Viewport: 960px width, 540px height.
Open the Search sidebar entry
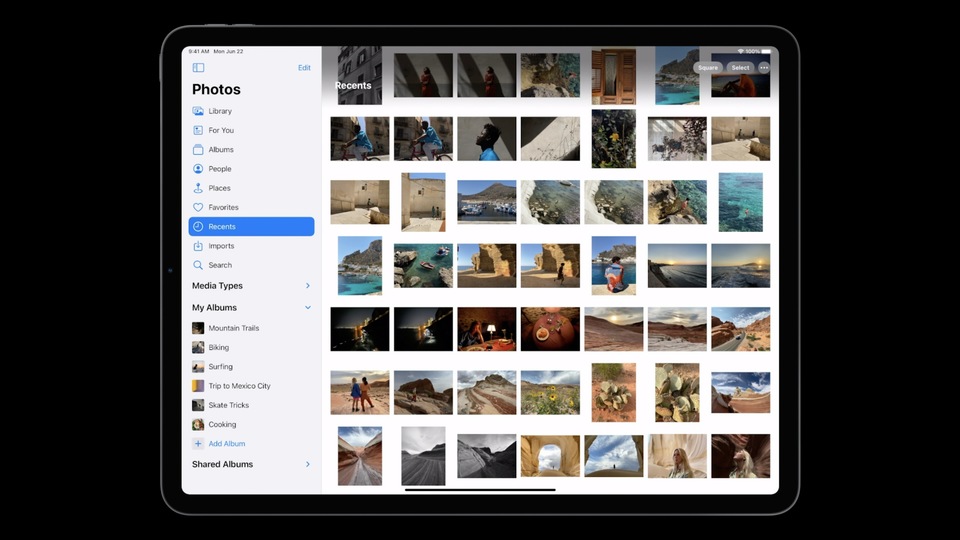tap(251, 265)
